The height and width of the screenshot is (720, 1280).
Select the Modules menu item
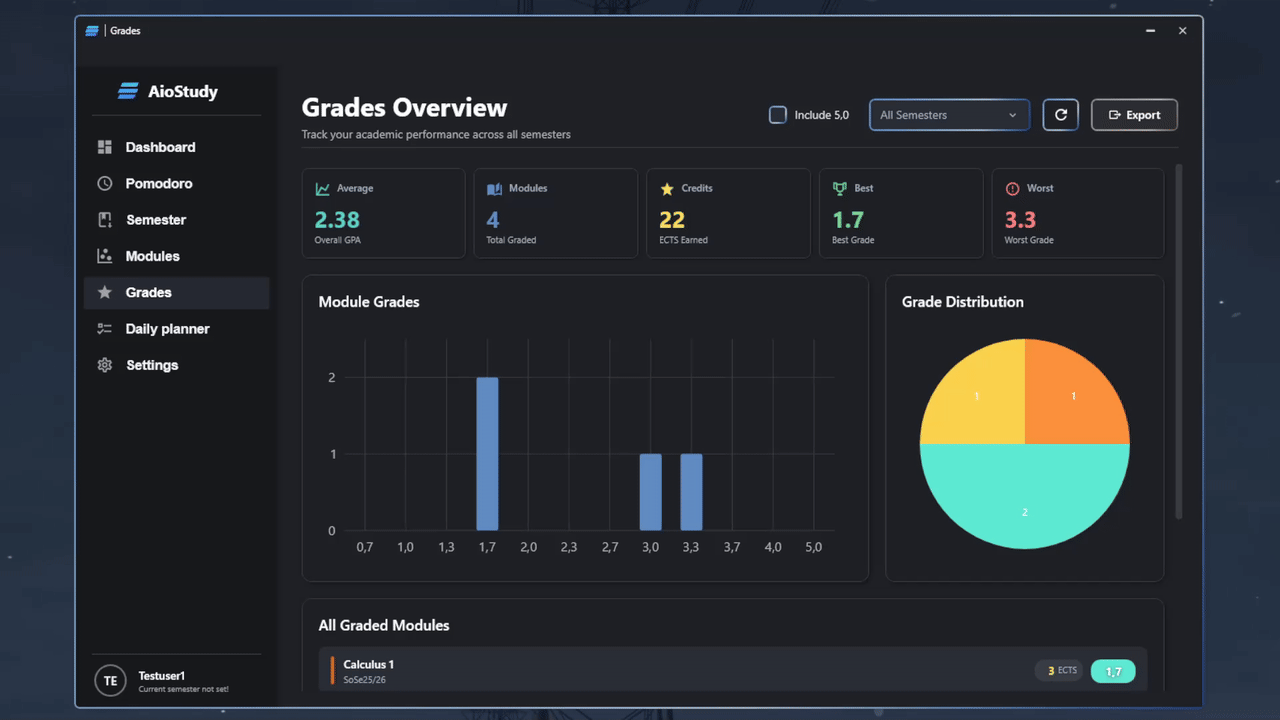click(x=152, y=256)
